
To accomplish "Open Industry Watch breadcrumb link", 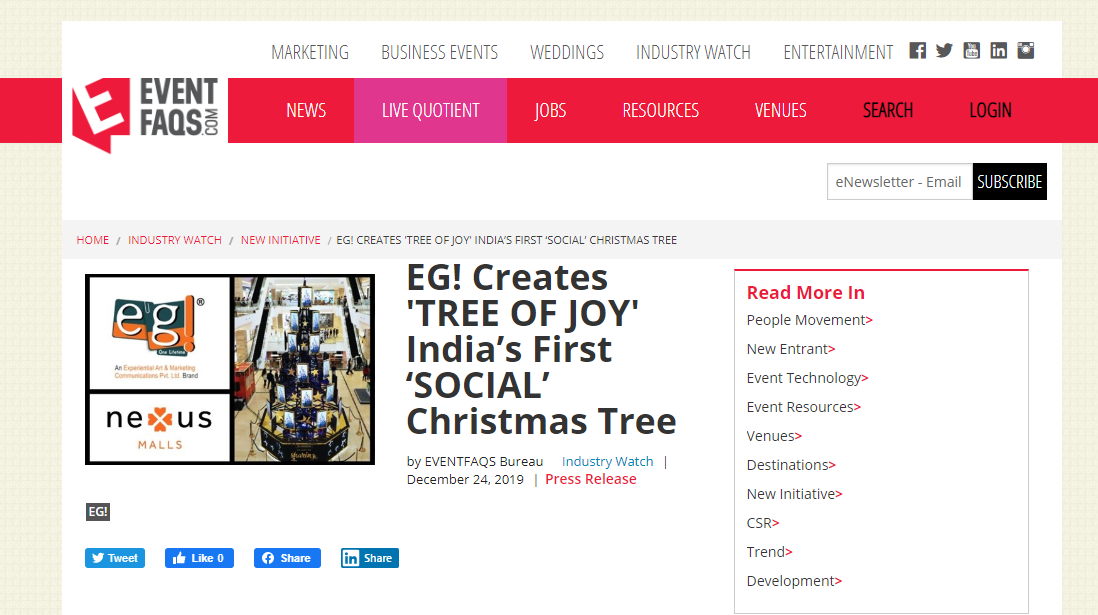I will [x=174, y=240].
